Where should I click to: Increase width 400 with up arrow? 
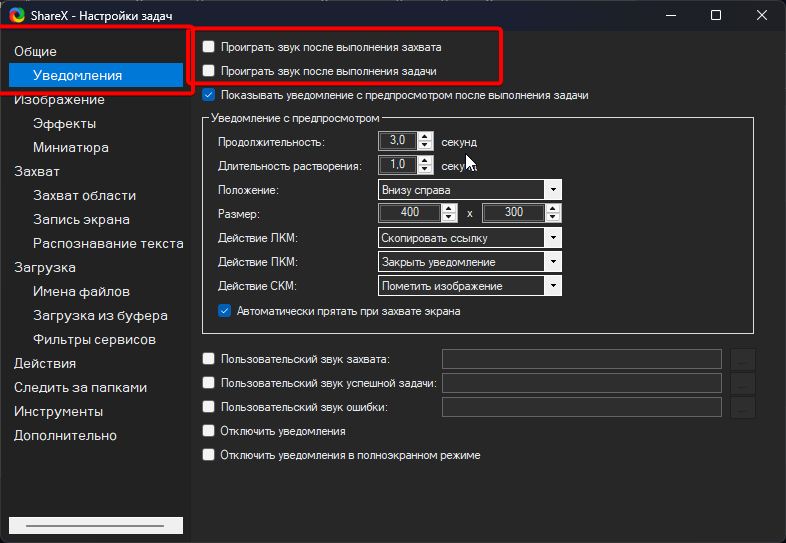click(449, 209)
